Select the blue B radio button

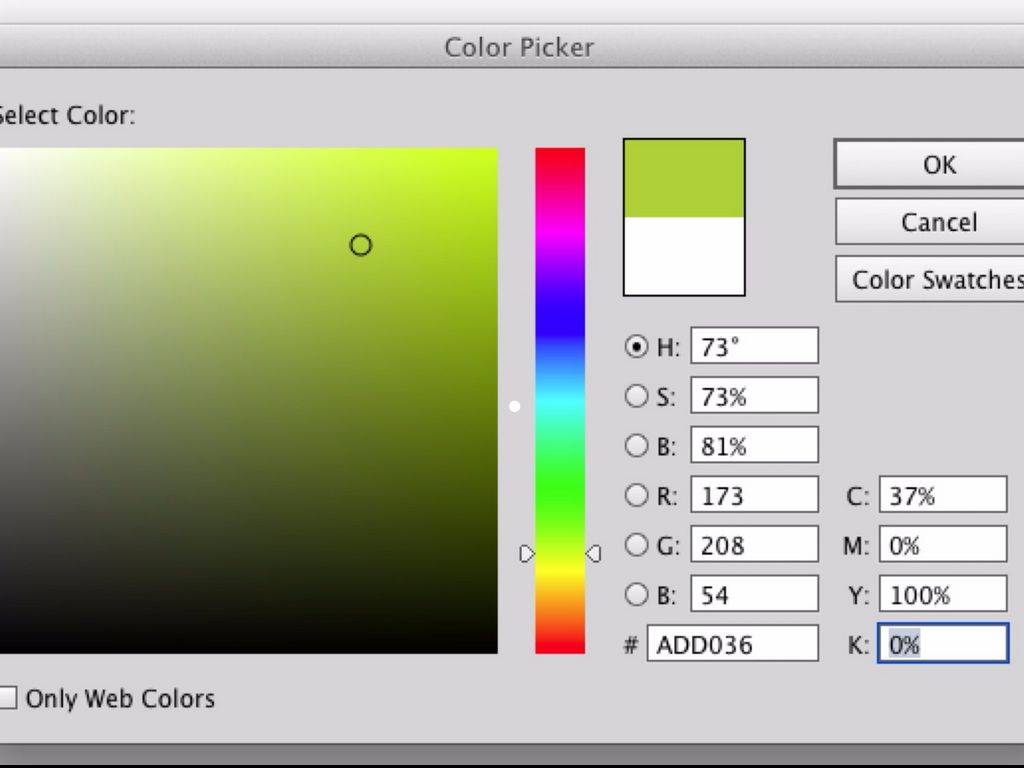click(x=636, y=595)
